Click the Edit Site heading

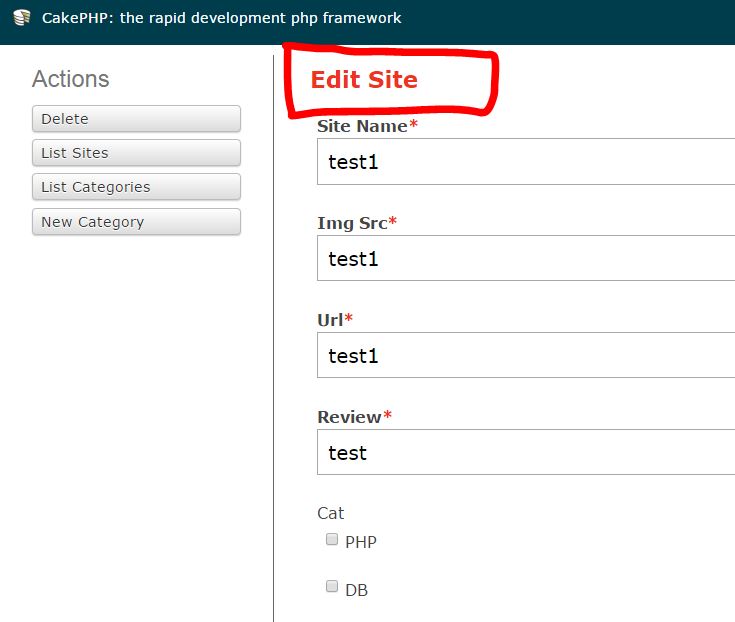tap(364, 79)
